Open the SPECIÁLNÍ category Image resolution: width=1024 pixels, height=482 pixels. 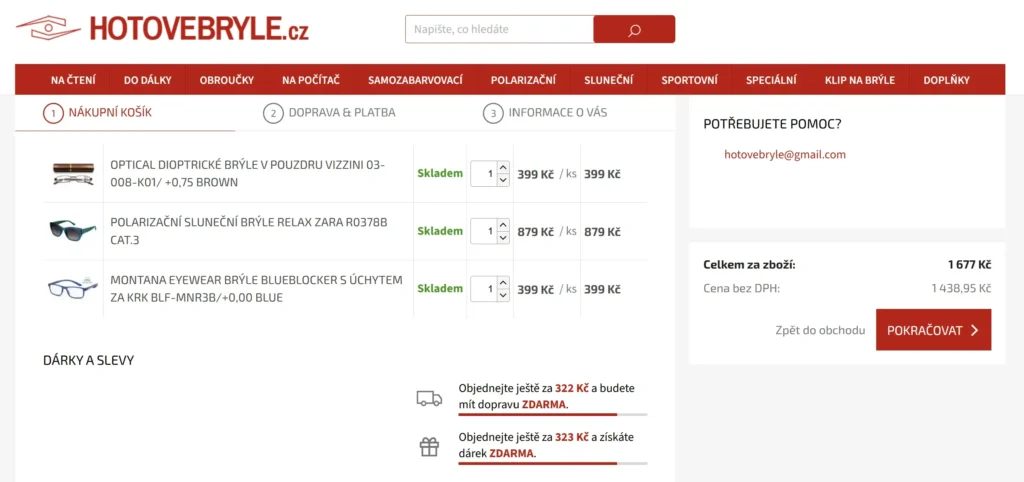[x=771, y=80]
